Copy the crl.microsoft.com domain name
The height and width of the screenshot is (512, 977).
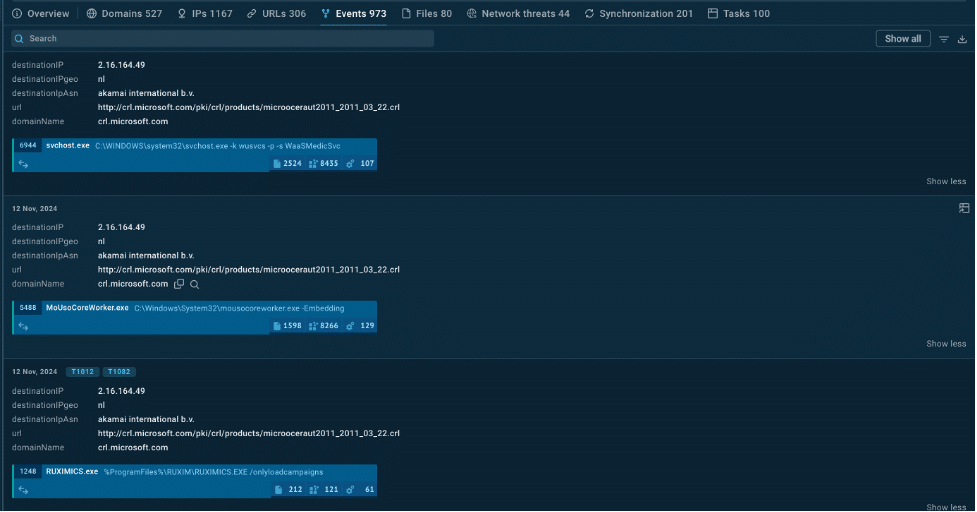point(180,284)
